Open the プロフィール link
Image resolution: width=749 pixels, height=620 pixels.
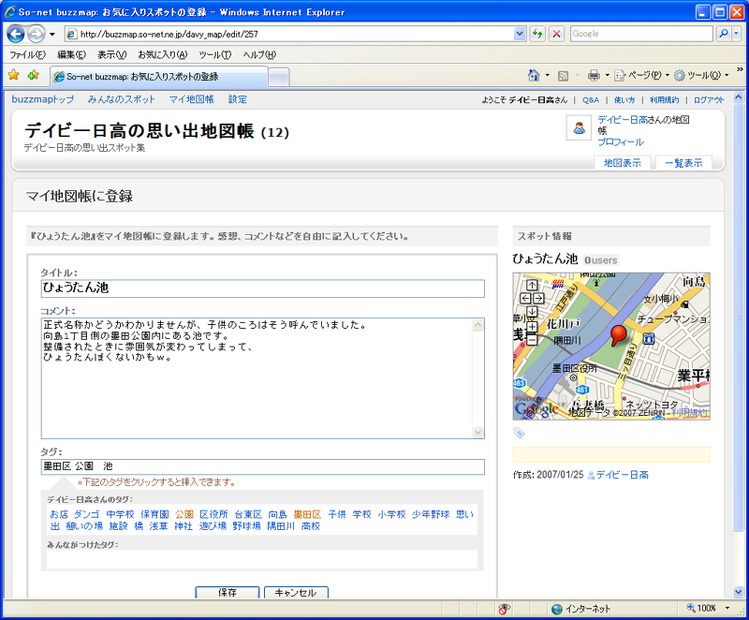point(621,142)
